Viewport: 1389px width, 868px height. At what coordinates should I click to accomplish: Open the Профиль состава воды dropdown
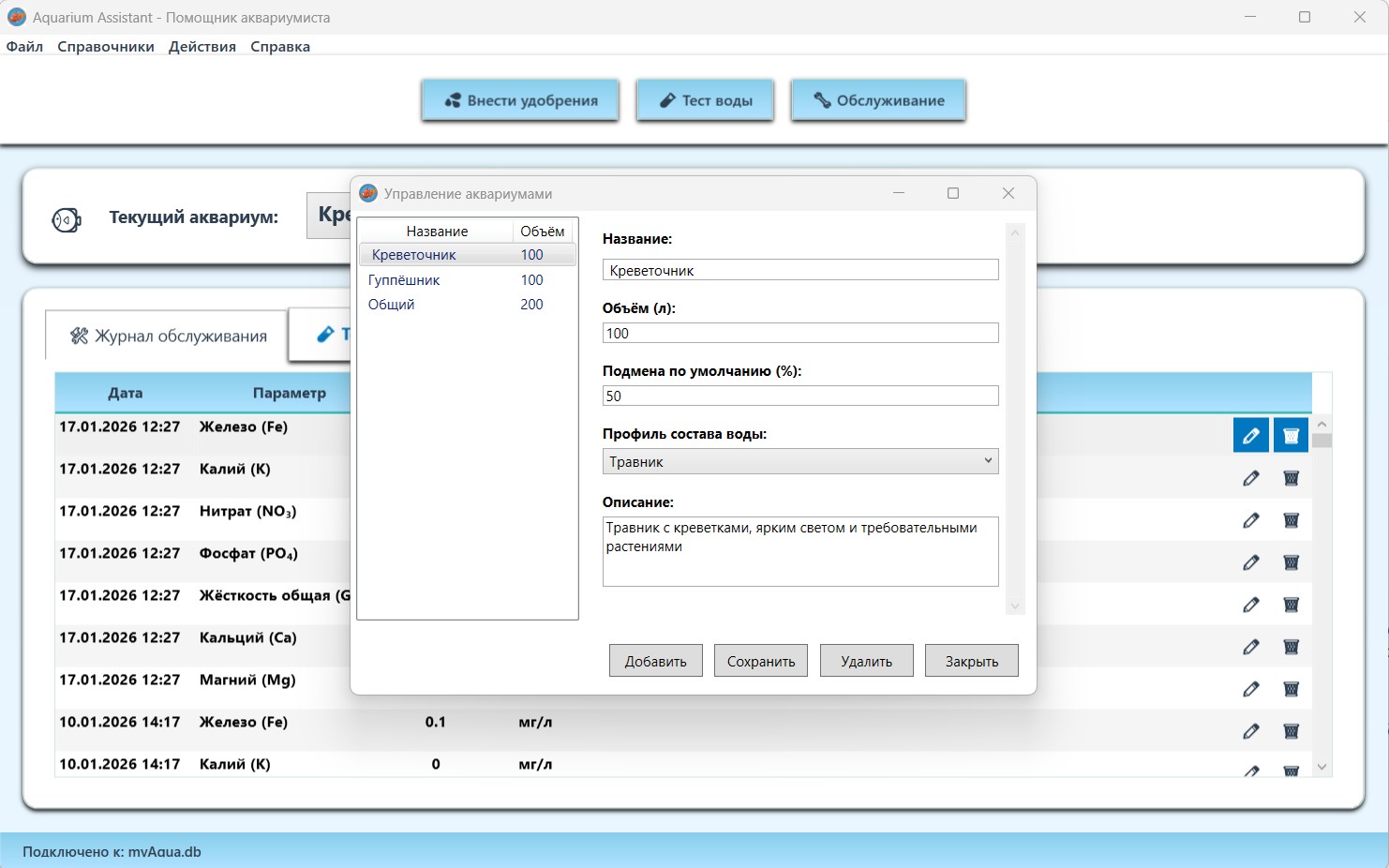(799, 461)
